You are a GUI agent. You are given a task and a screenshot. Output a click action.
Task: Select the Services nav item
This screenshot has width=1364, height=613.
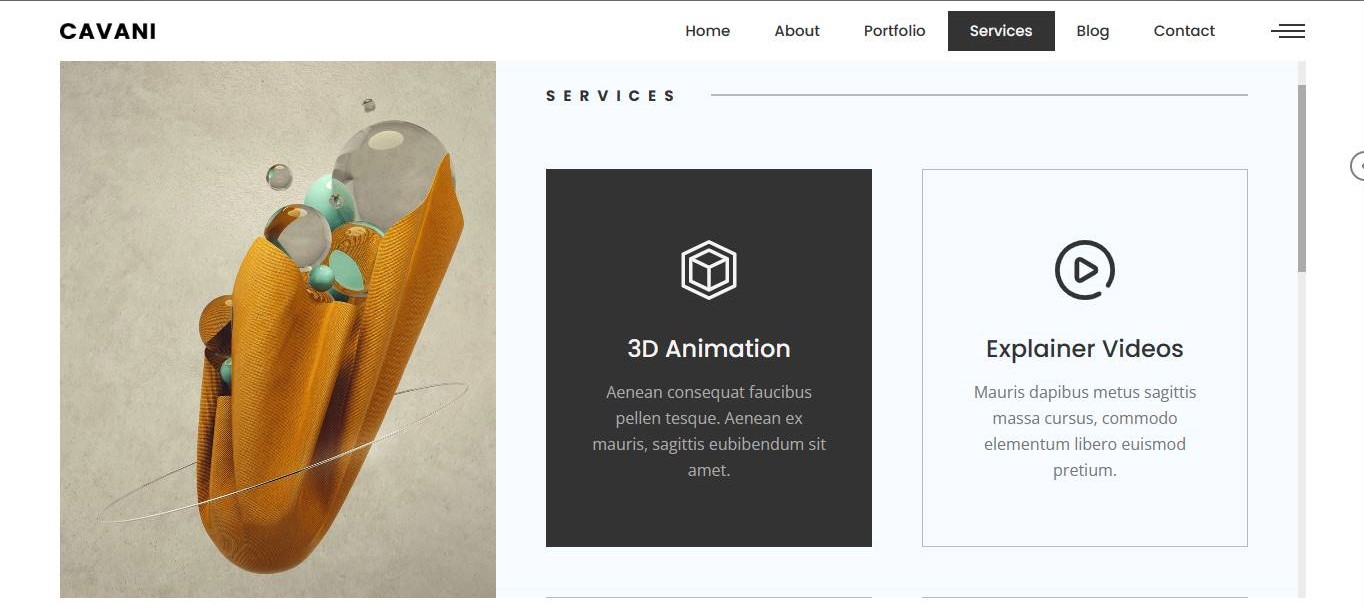pos(1001,31)
